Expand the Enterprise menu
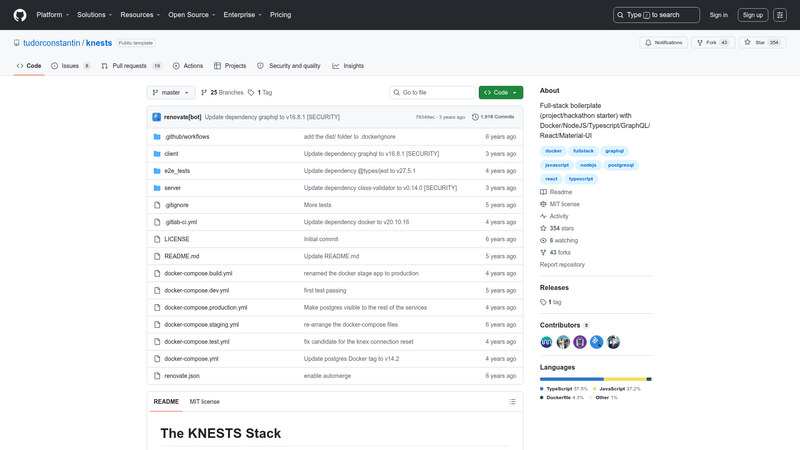 [242, 15]
